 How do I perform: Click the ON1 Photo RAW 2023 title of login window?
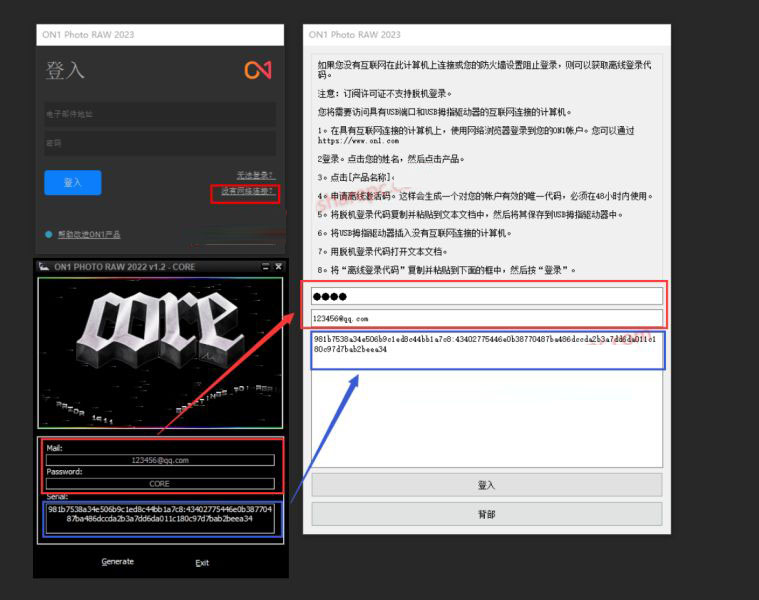88,35
